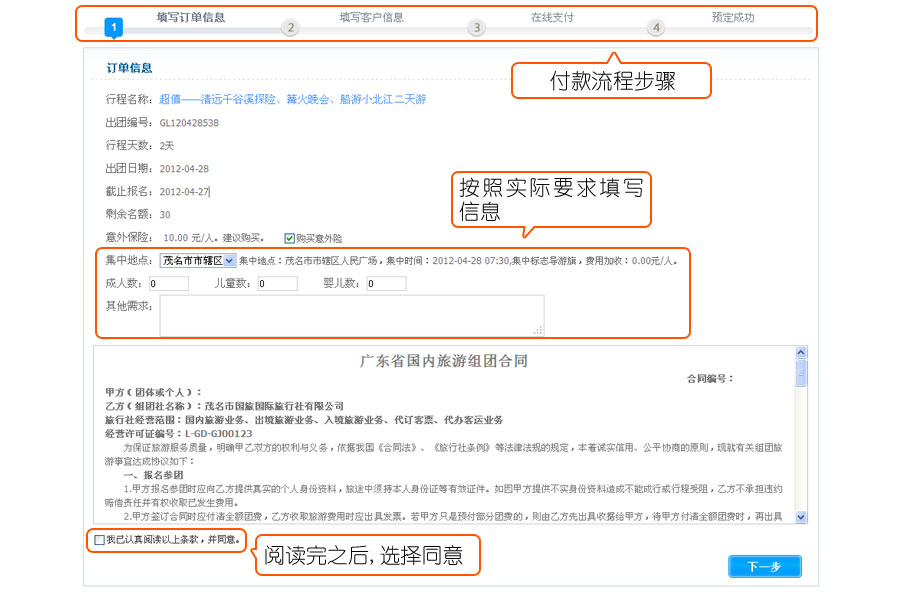Select the 填写订单信息 step tab
The height and width of the screenshot is (594, 898).
point(191,17)
